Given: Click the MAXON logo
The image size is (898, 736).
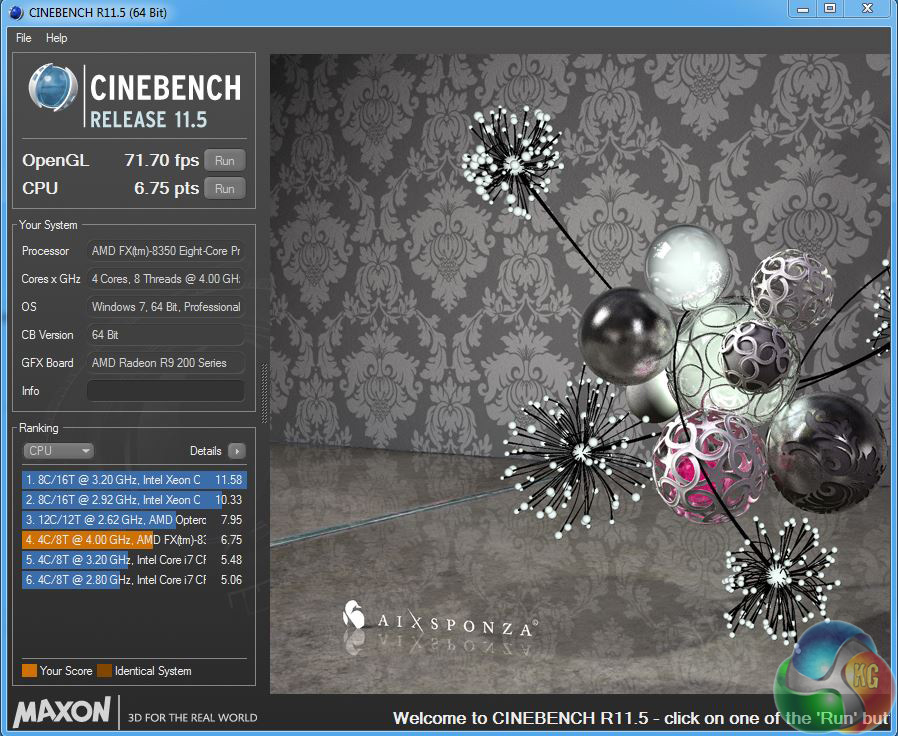Looking at the screenshot, I should tap(62, 712).
